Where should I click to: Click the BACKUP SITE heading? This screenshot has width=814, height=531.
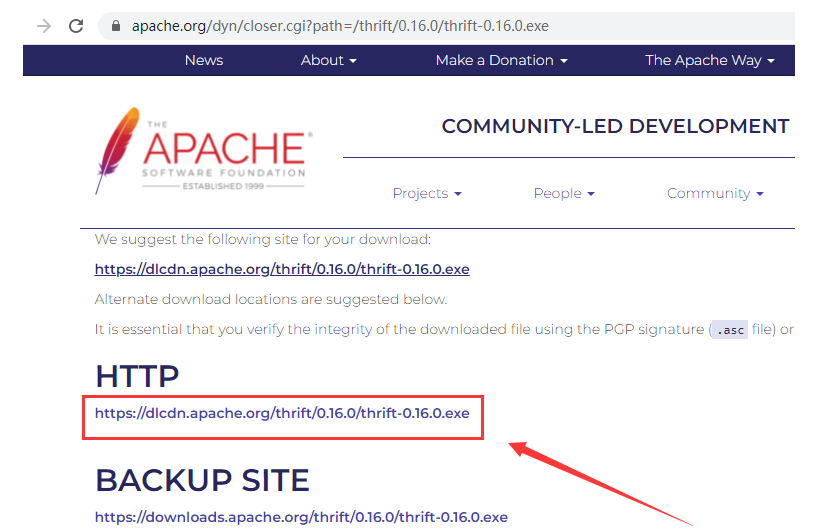[202, 480]
